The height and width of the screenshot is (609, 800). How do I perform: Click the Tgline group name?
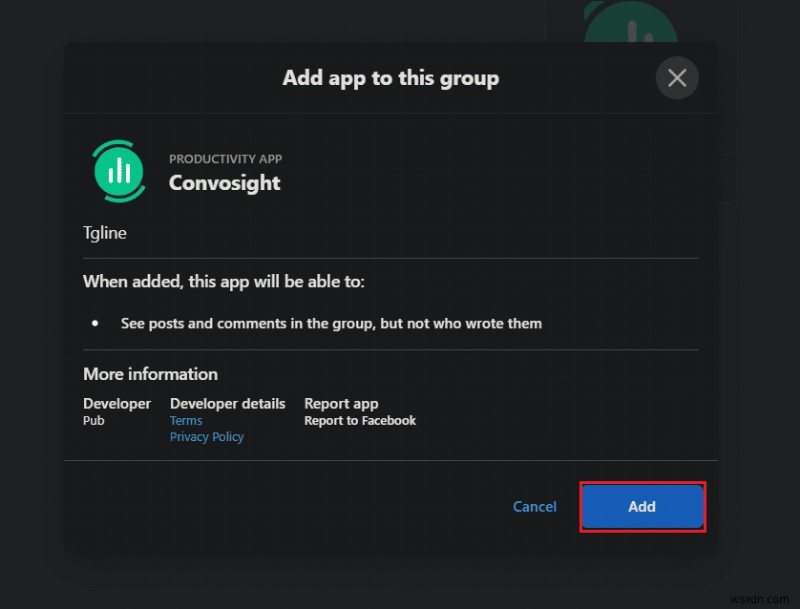pos(105,233)
